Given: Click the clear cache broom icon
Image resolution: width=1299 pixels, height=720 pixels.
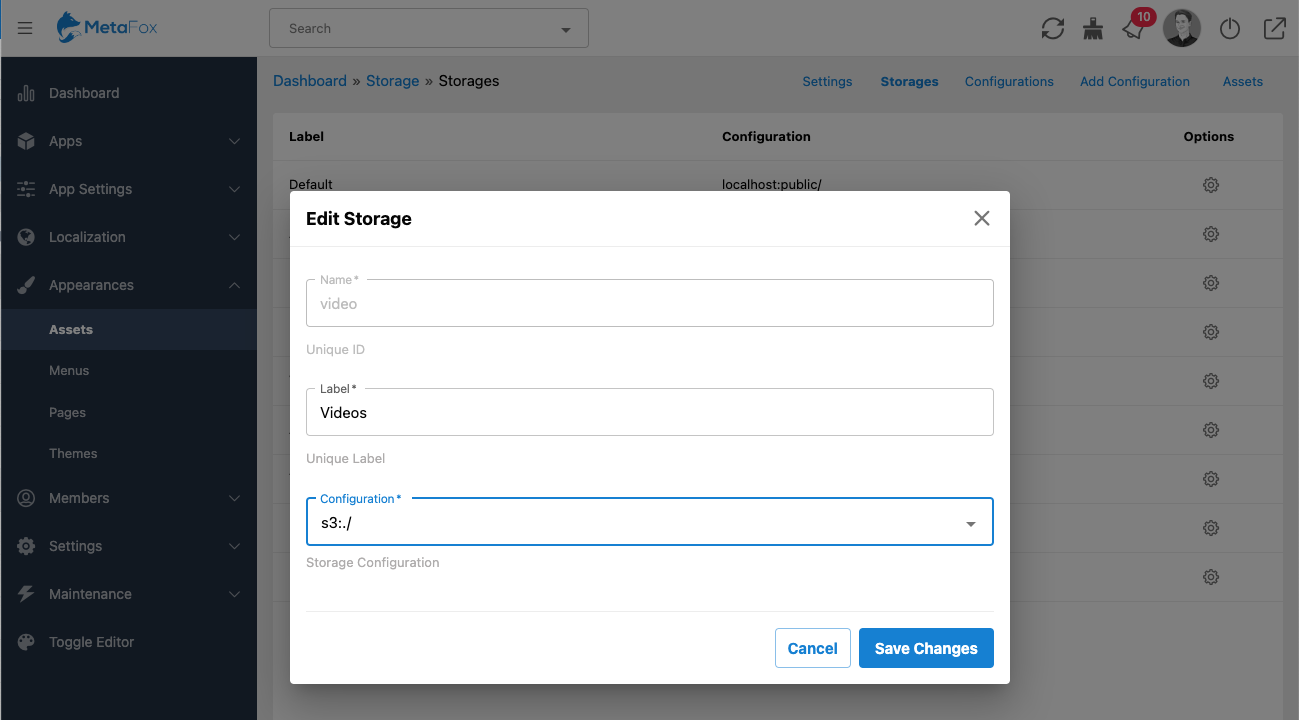Looking at the screenshot, I should (1093, 29).
